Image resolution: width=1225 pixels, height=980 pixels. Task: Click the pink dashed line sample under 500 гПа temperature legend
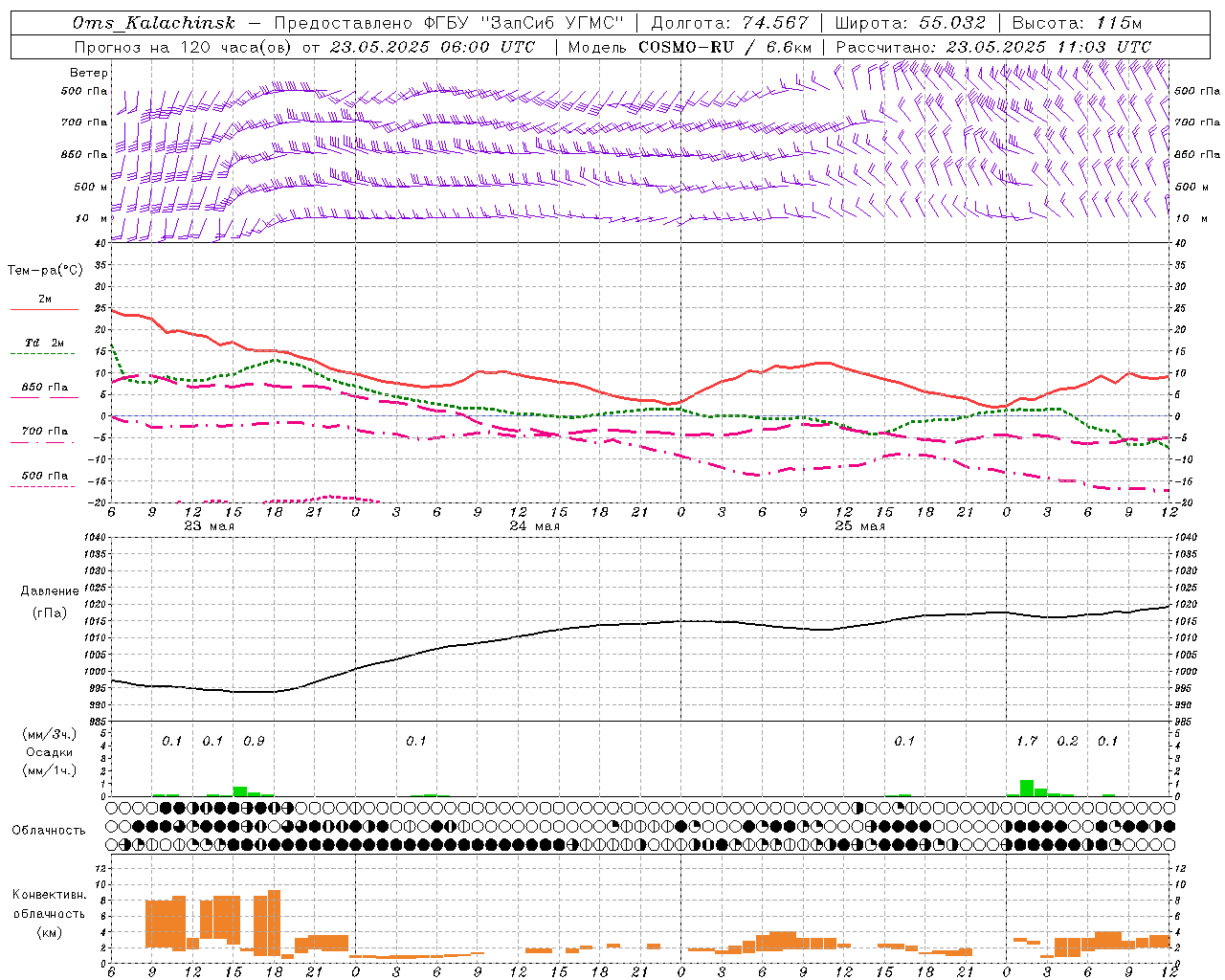click(43, 487)
